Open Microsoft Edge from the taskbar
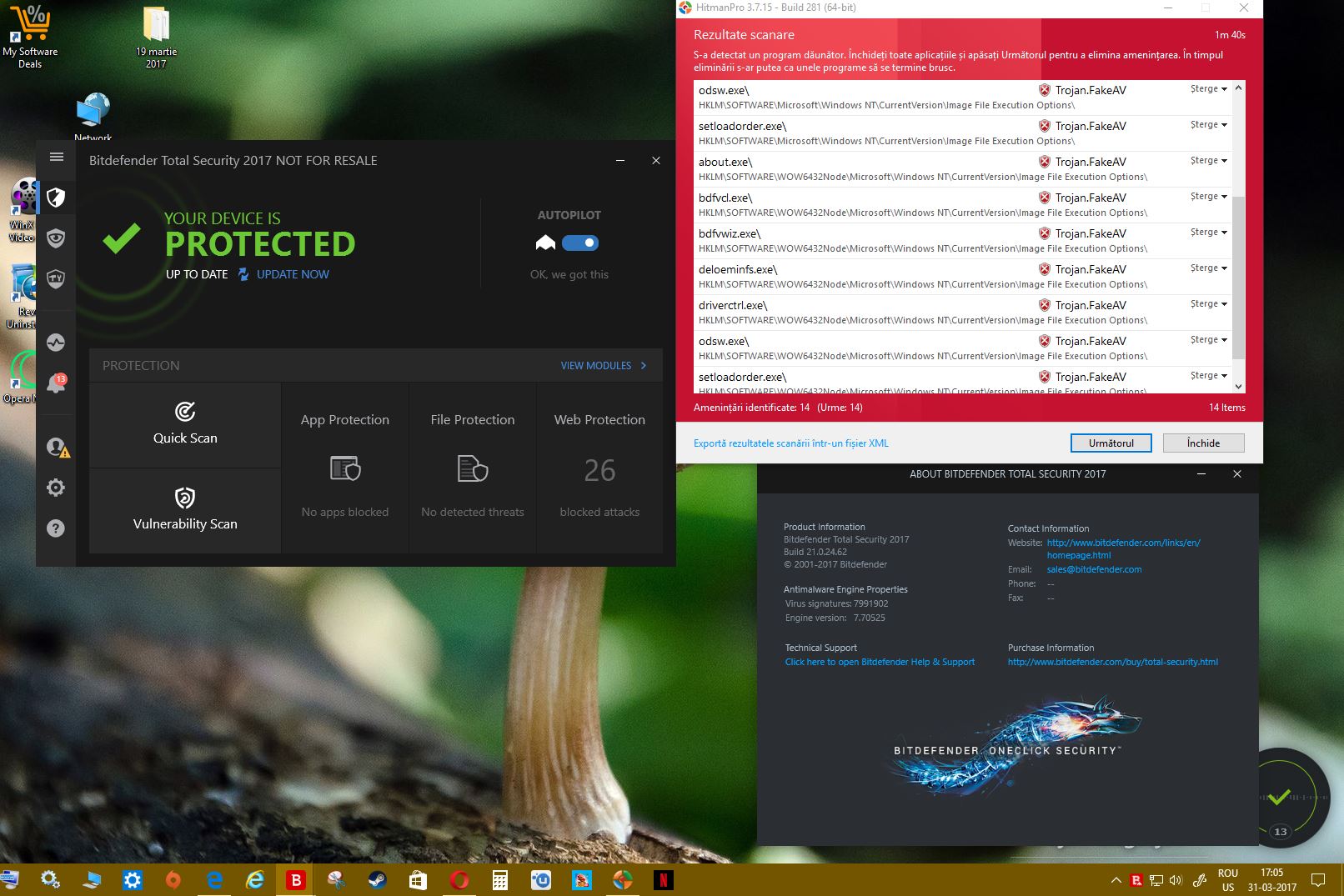 pyautogui.click(x=214, y=880)
